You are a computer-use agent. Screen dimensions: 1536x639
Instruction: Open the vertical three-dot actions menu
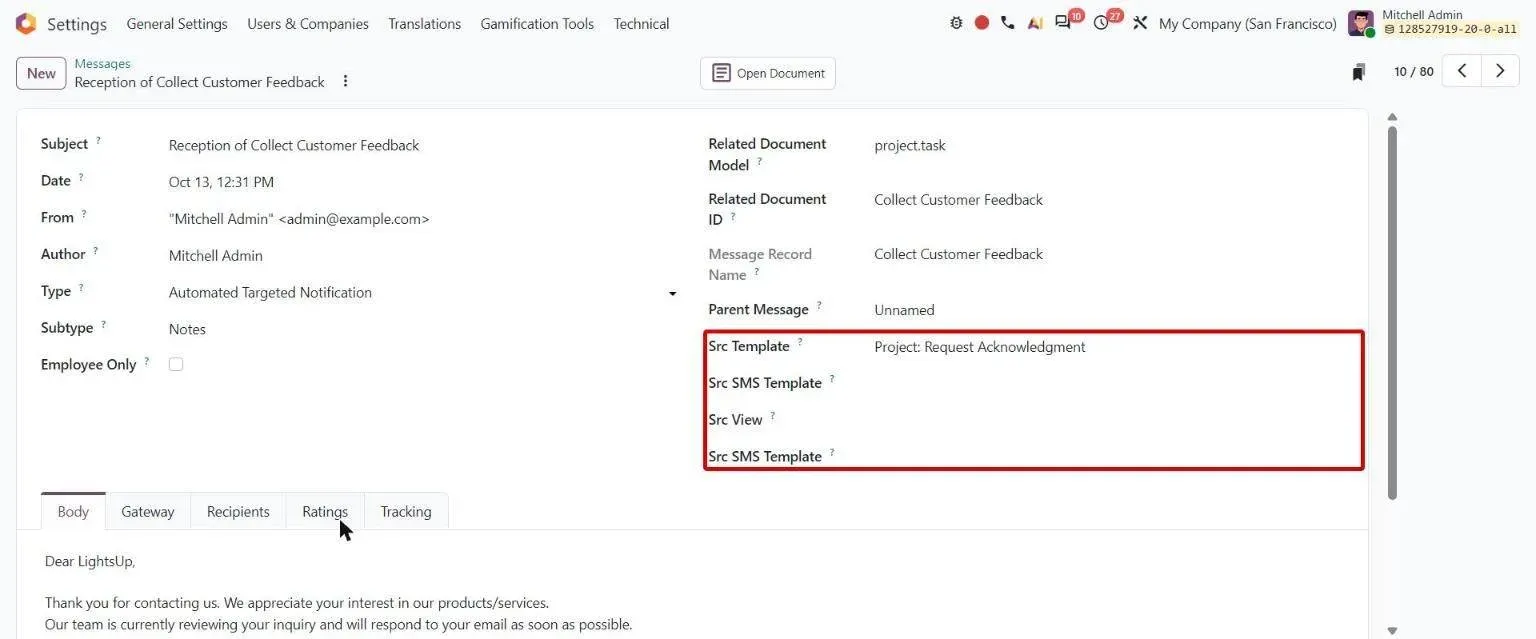coord(345,81)
